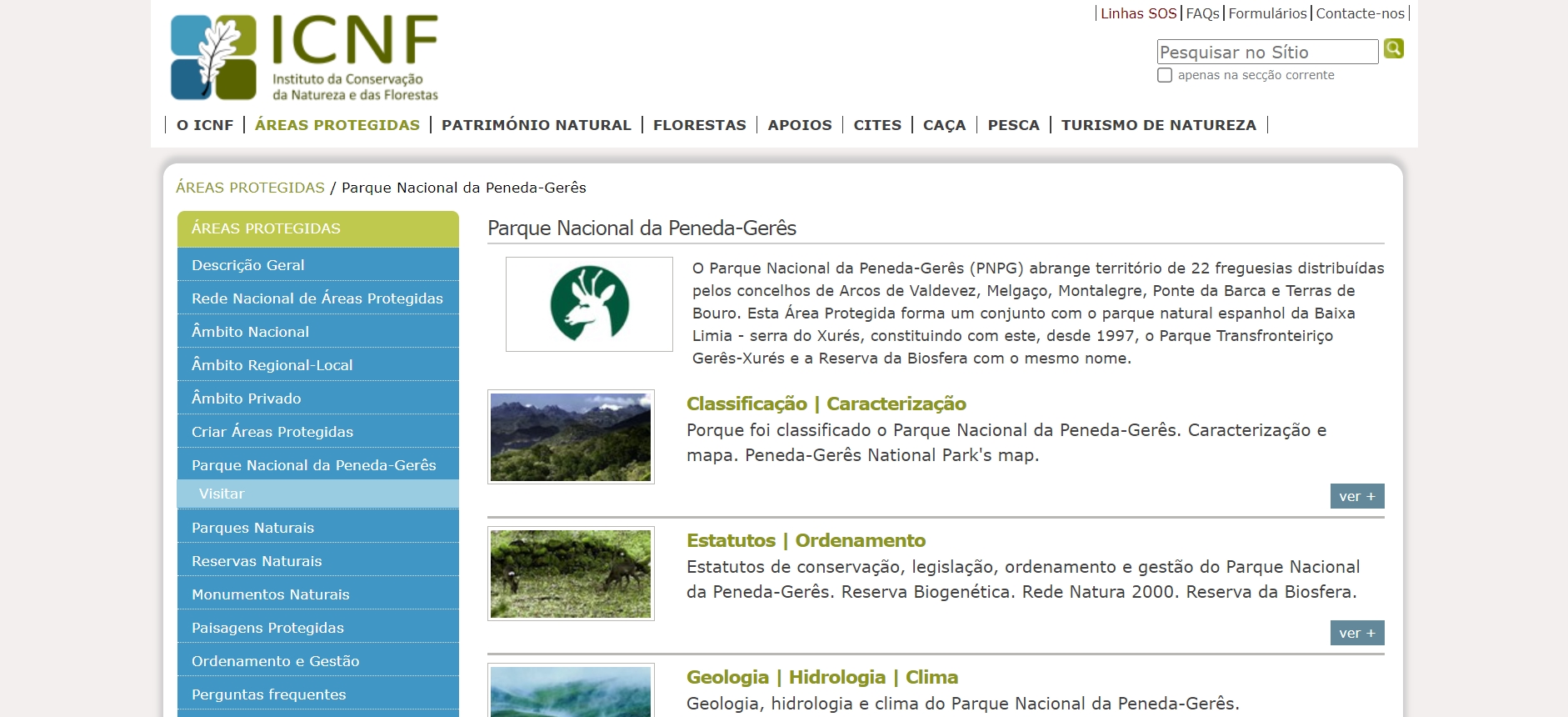Click 'ver +' under Classificação section
The image size is (1568, 717).
tap(1357, 496)
